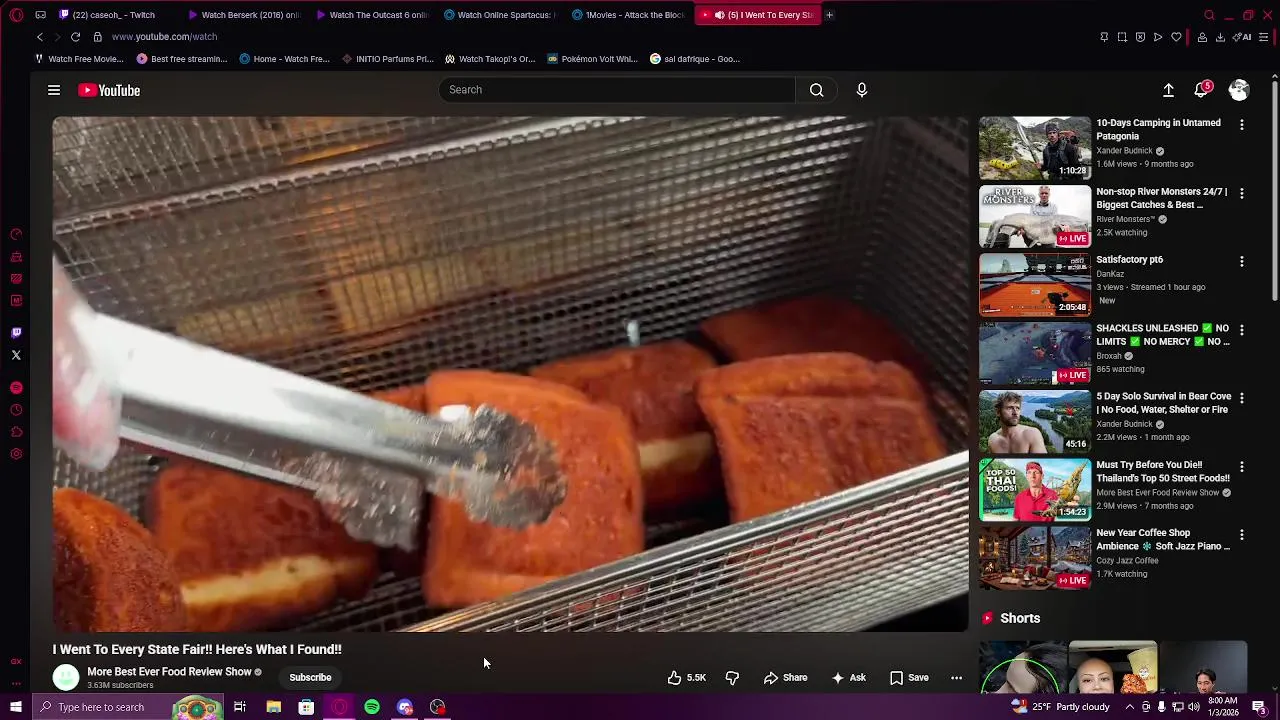Switch to the 1Movies Attack the Block tab
Image resolution: width=1280 pixels, height=720 pixels.
click(x=628, y=15)
